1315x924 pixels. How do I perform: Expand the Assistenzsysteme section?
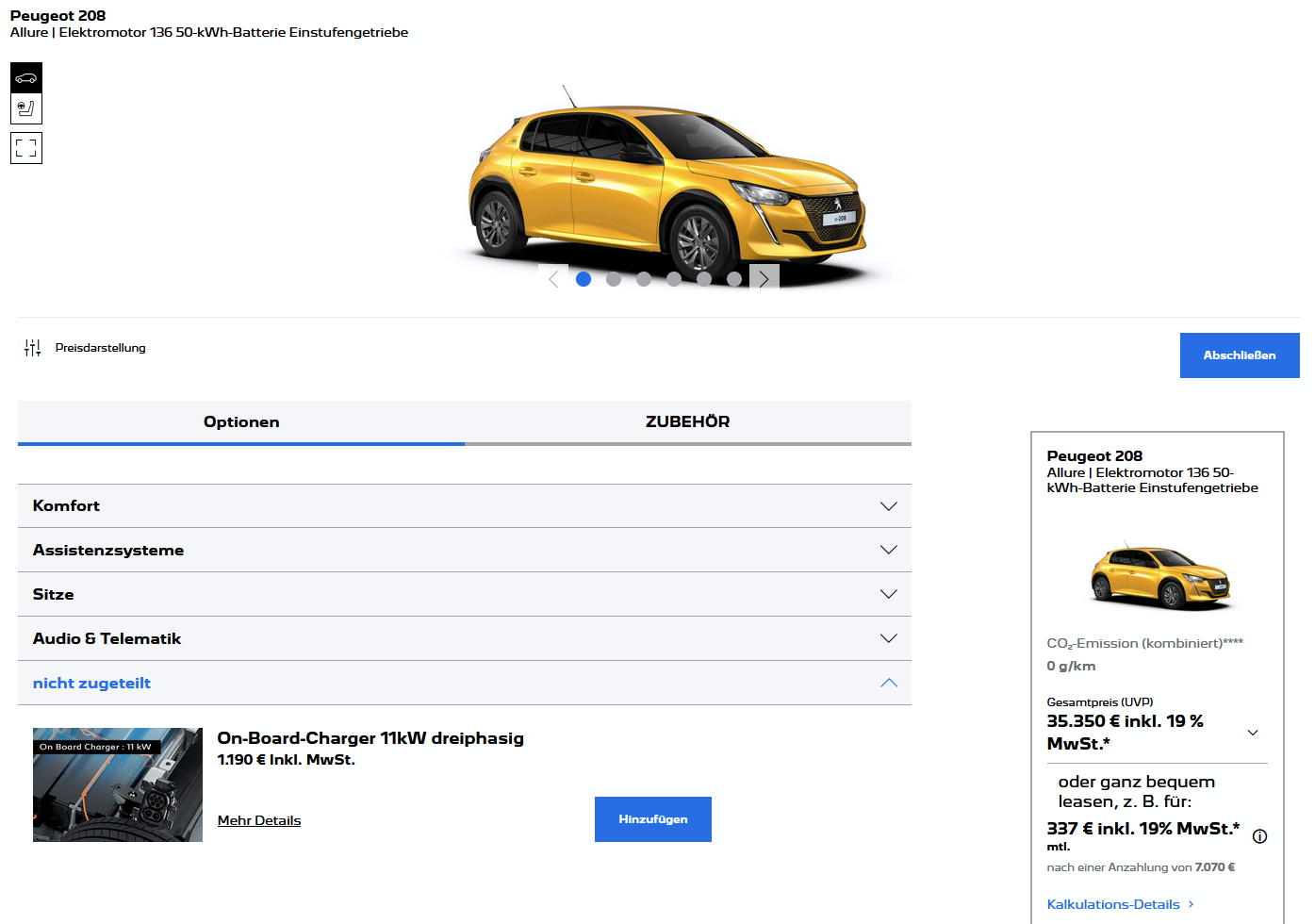point(465,551)
